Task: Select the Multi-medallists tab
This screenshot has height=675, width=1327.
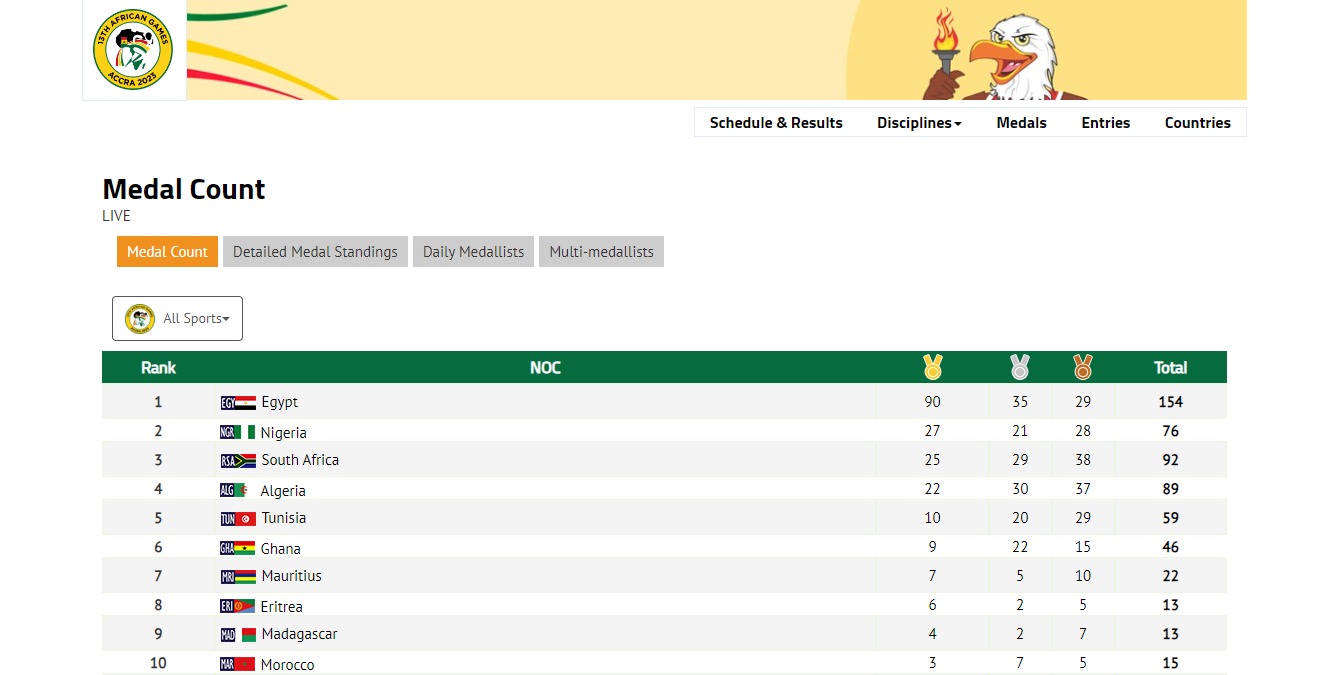Action: [601, 252]
